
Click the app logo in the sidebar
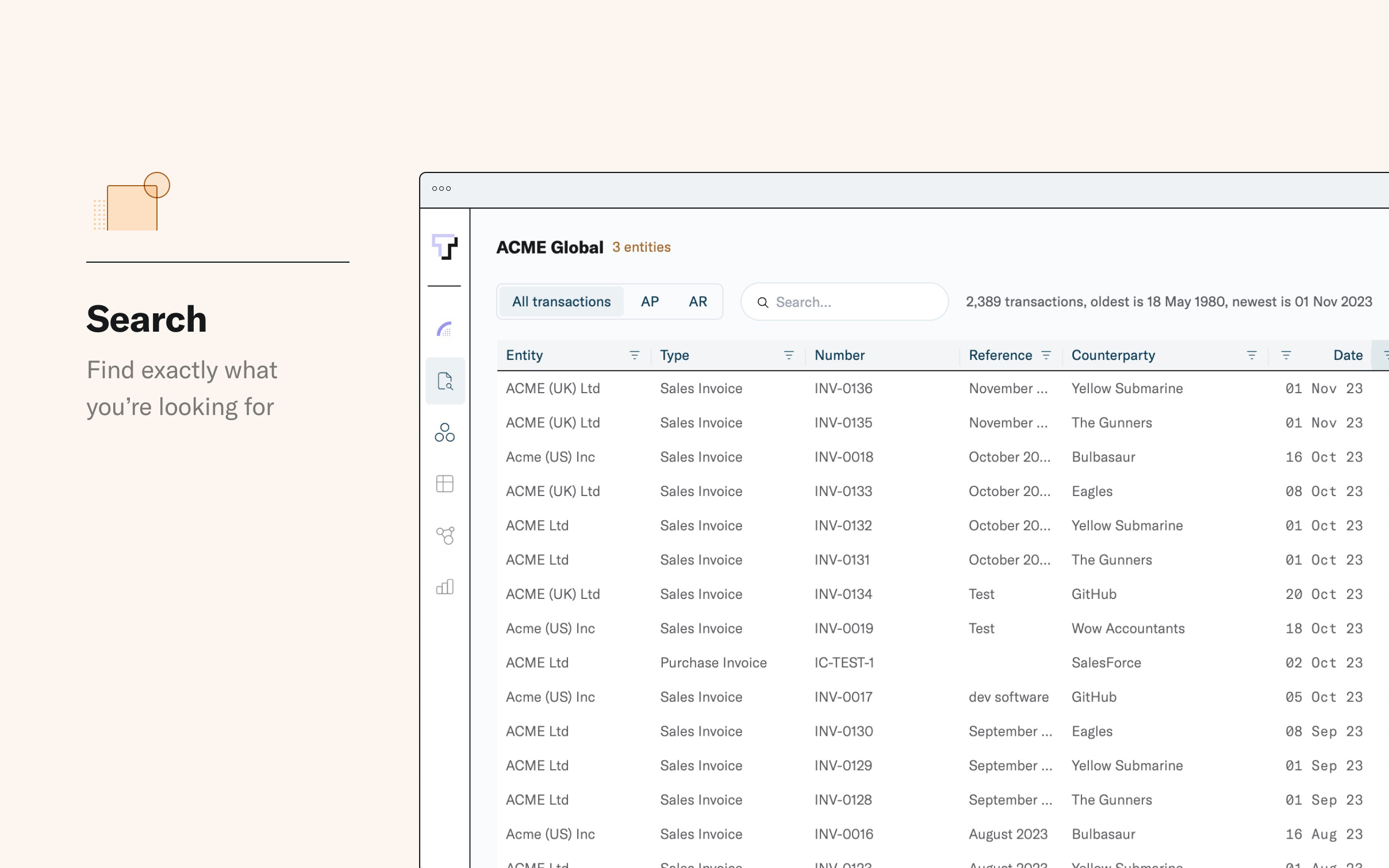(x=444, y=247)
